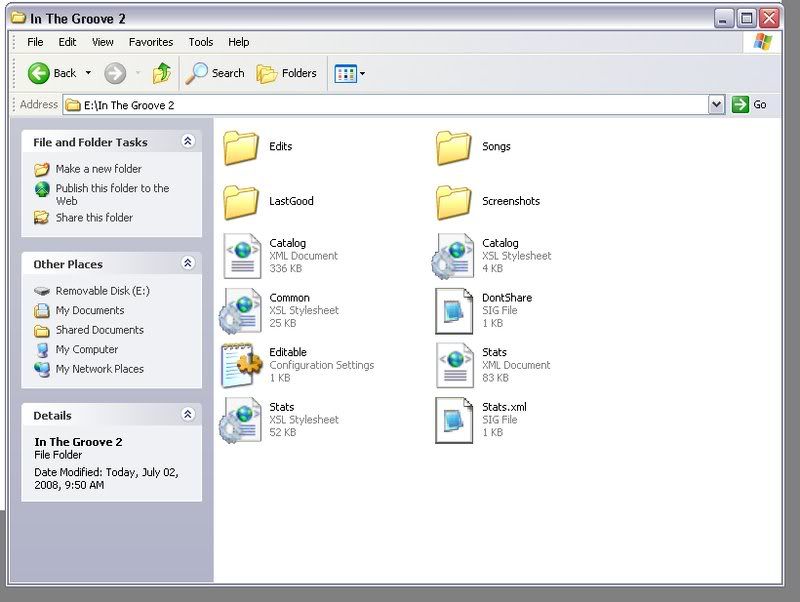
Task: Toggle the Folders pane button
Action: click(x=287, y=73)
